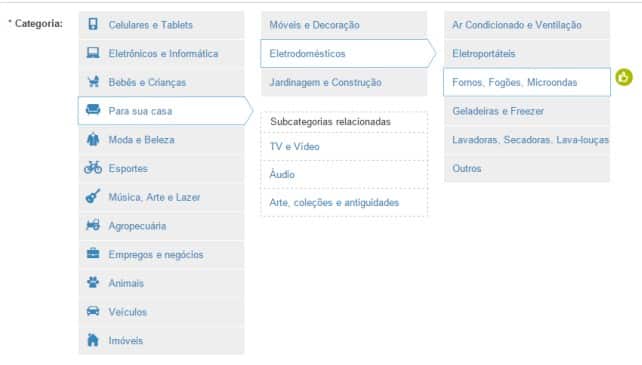Select Jardinagem e Construção subcategory
Image resolution: width=642 pixels, height=365 pixels.
(x=344, y=82)
